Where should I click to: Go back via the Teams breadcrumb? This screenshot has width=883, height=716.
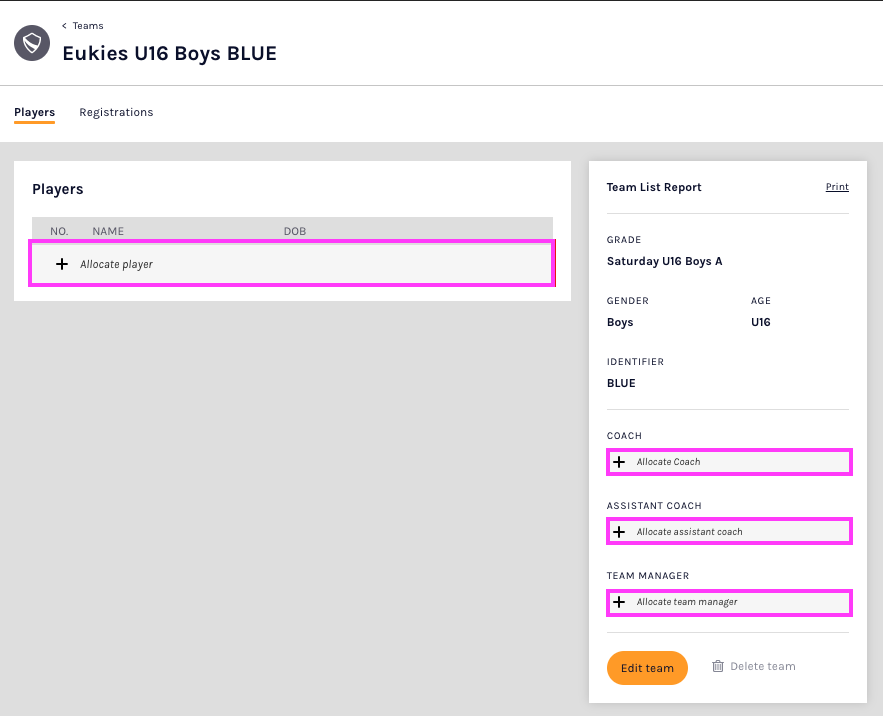point(88,26)
